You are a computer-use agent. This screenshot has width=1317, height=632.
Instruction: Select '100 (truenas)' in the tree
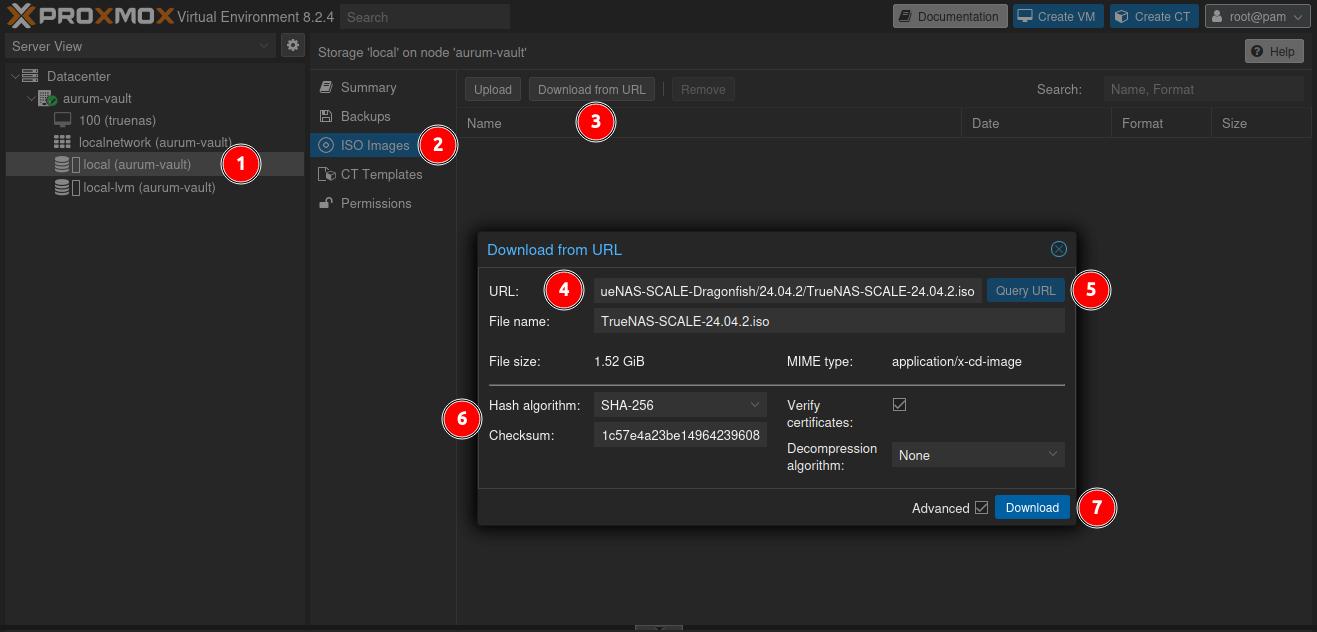[155, 120]
